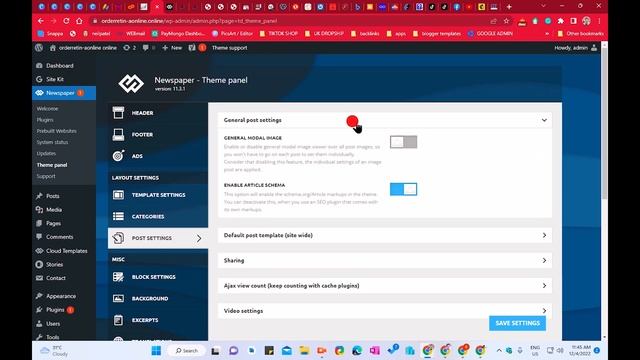Open the Prebuilt Websites submenu link
This screenshot has height=360, width=640.
(56, 131)
